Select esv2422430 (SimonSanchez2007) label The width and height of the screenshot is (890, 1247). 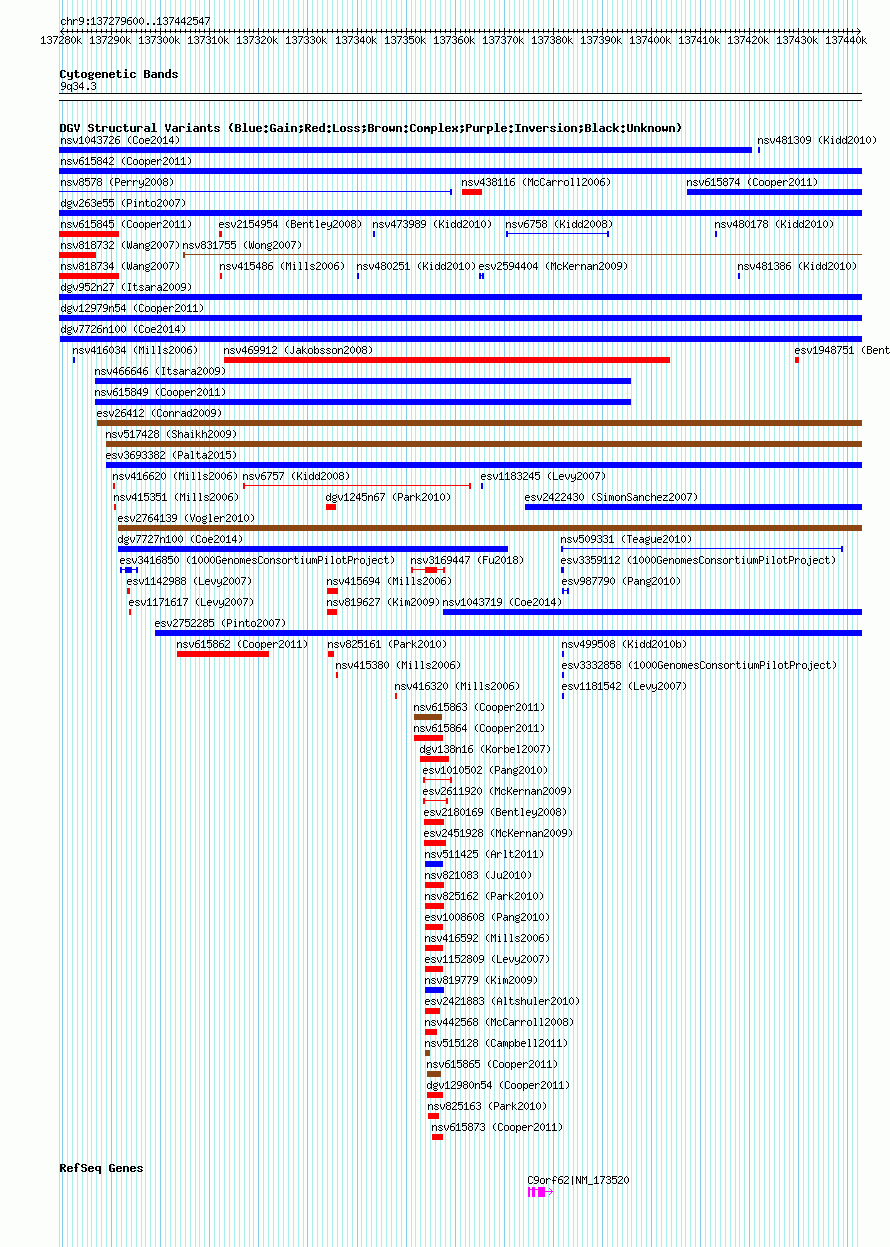(611, 497)
